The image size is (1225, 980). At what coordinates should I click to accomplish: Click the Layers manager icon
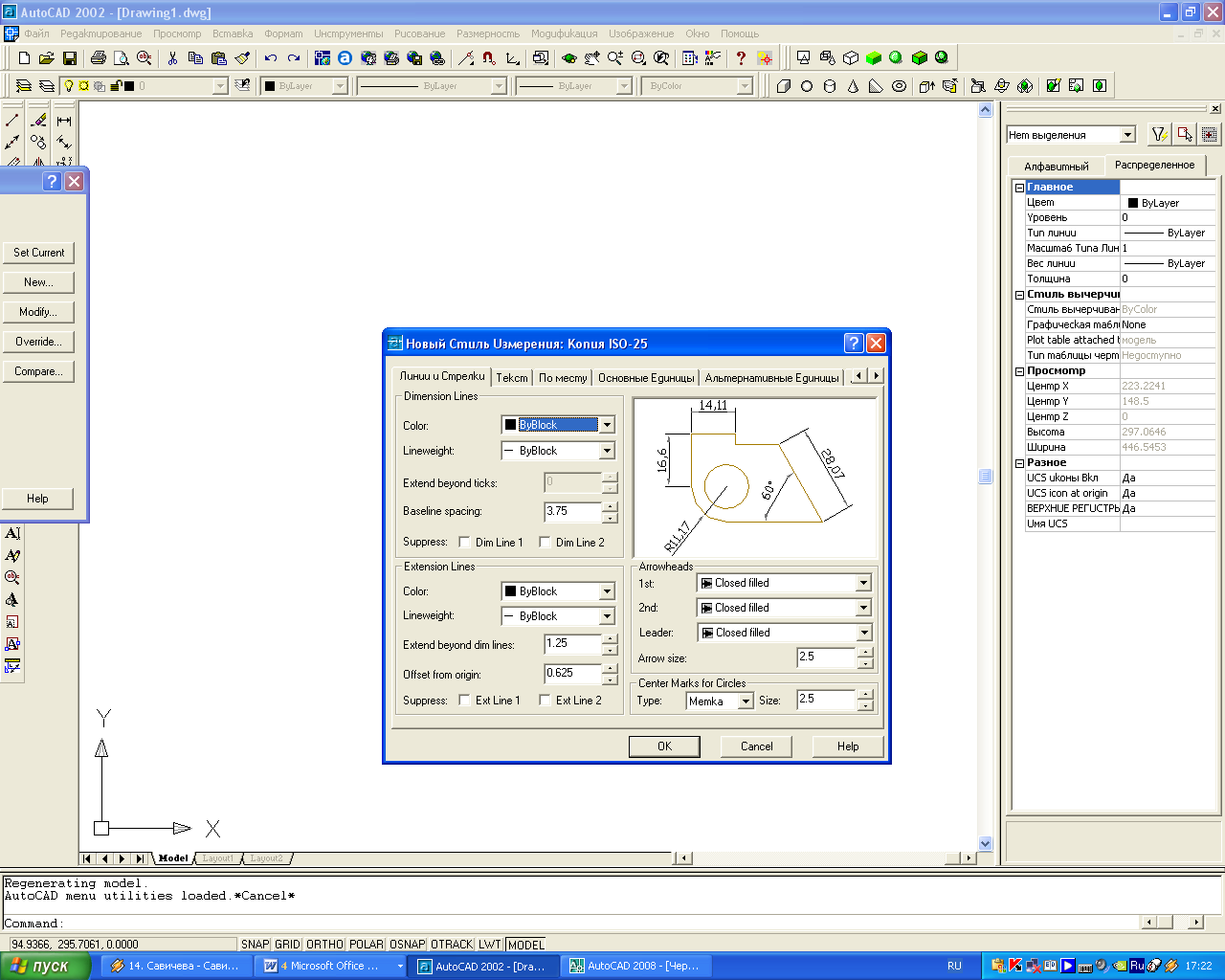point(24,86)
